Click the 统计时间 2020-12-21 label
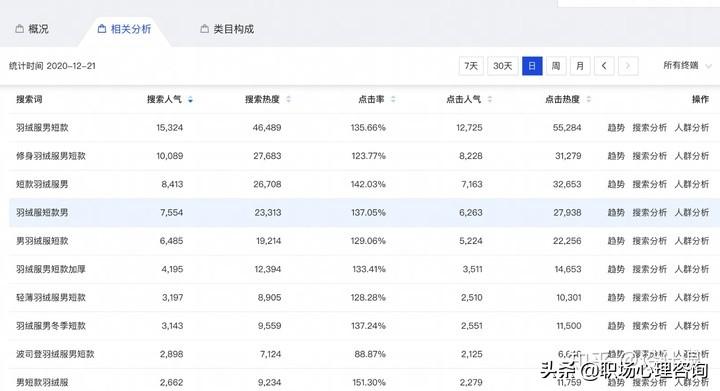The image size is (720, 391). 52,66
